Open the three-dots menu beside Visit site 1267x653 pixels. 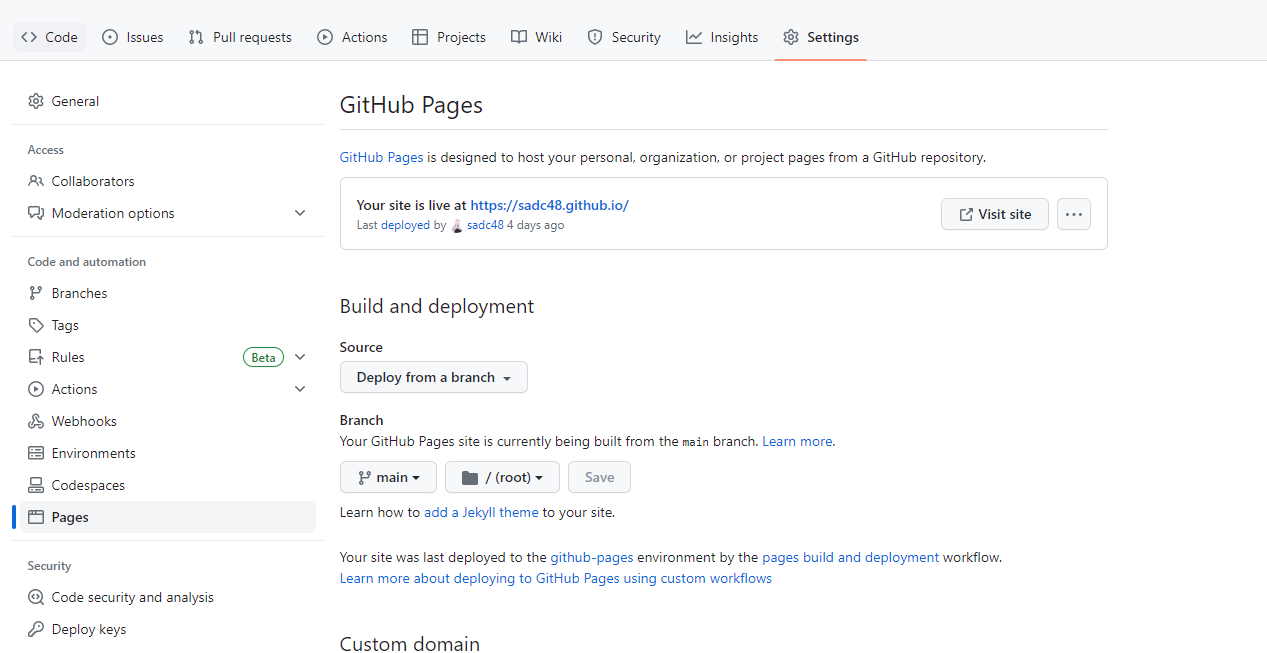pos(1074,214)
